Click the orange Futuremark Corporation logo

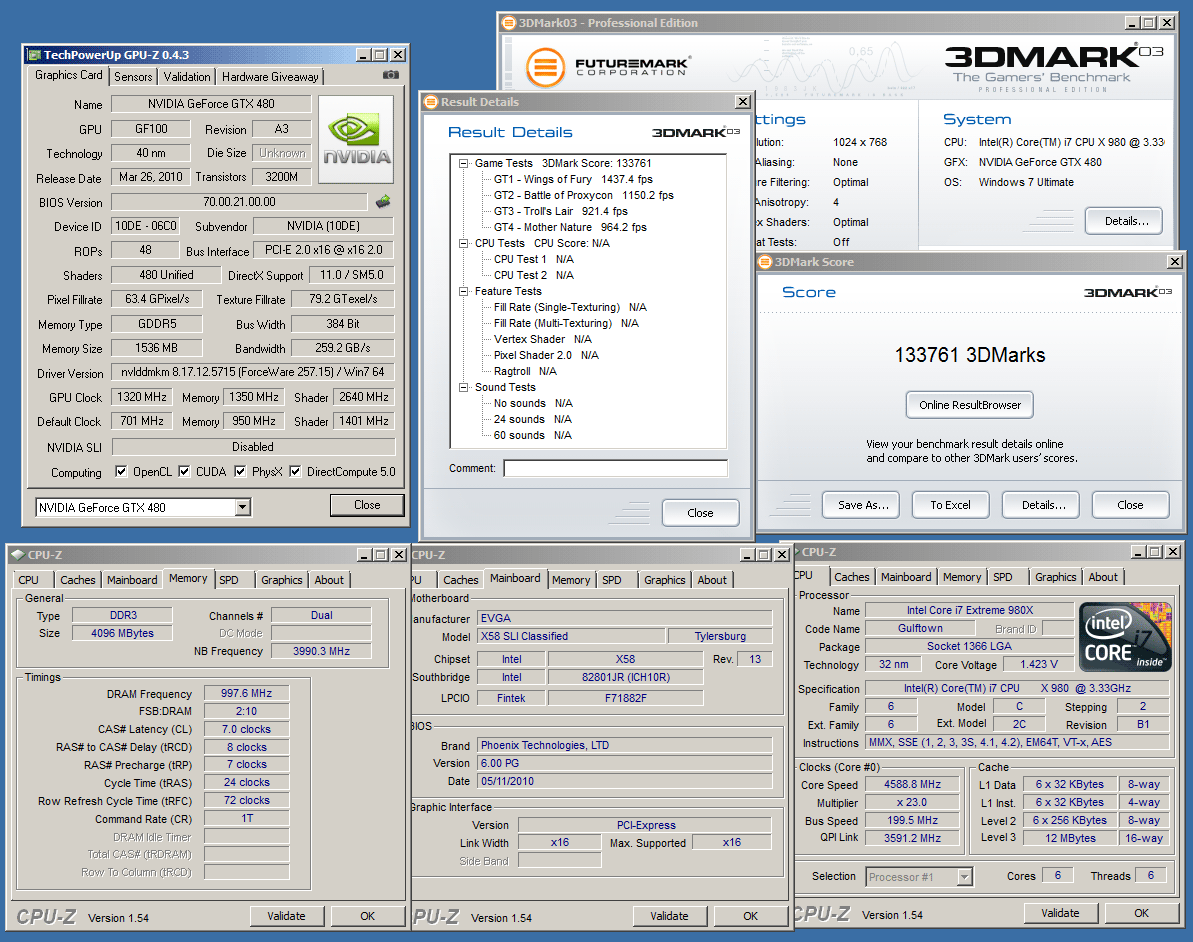[x=544, y=68]
